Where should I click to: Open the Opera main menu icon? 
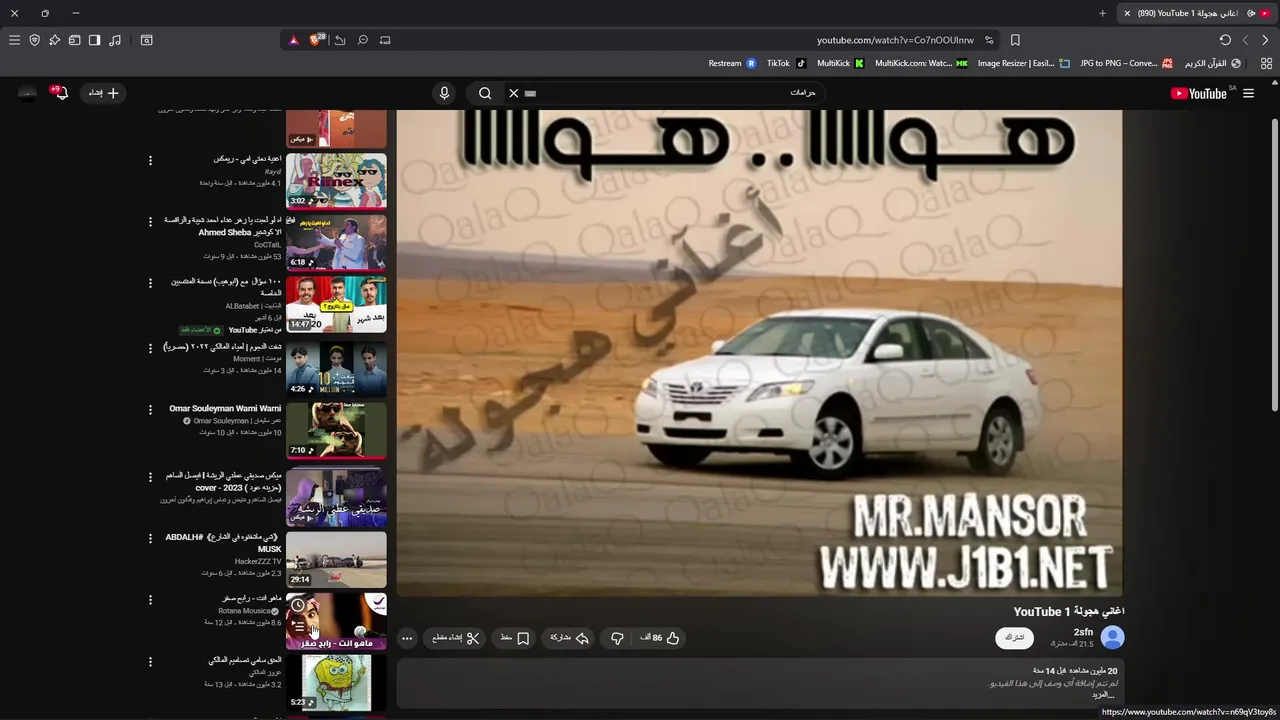(14, 40)
